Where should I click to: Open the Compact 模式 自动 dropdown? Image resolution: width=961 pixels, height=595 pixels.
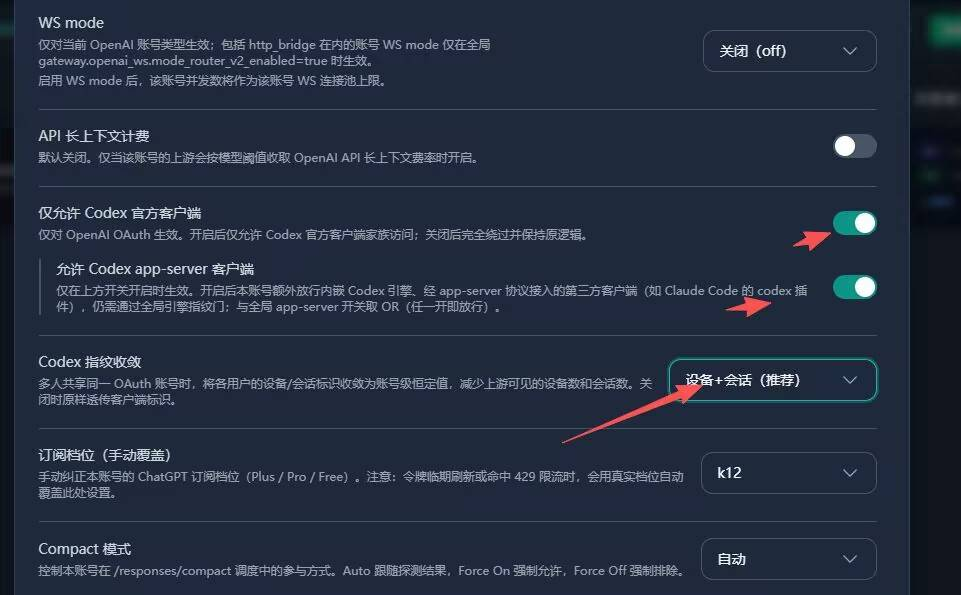789,559
